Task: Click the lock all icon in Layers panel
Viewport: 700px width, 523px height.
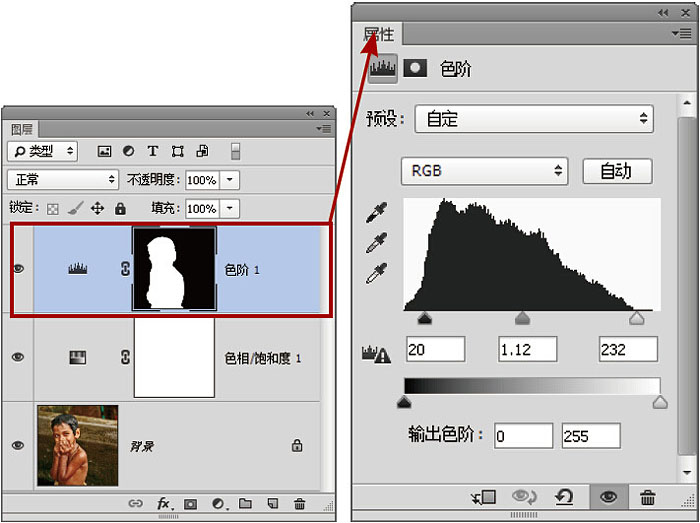Action: [120, 209]
